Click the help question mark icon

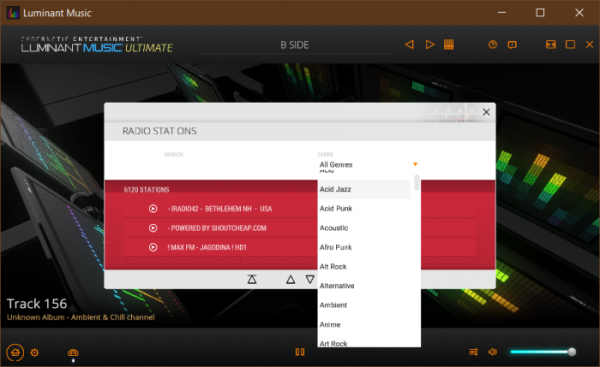[492, 45]
